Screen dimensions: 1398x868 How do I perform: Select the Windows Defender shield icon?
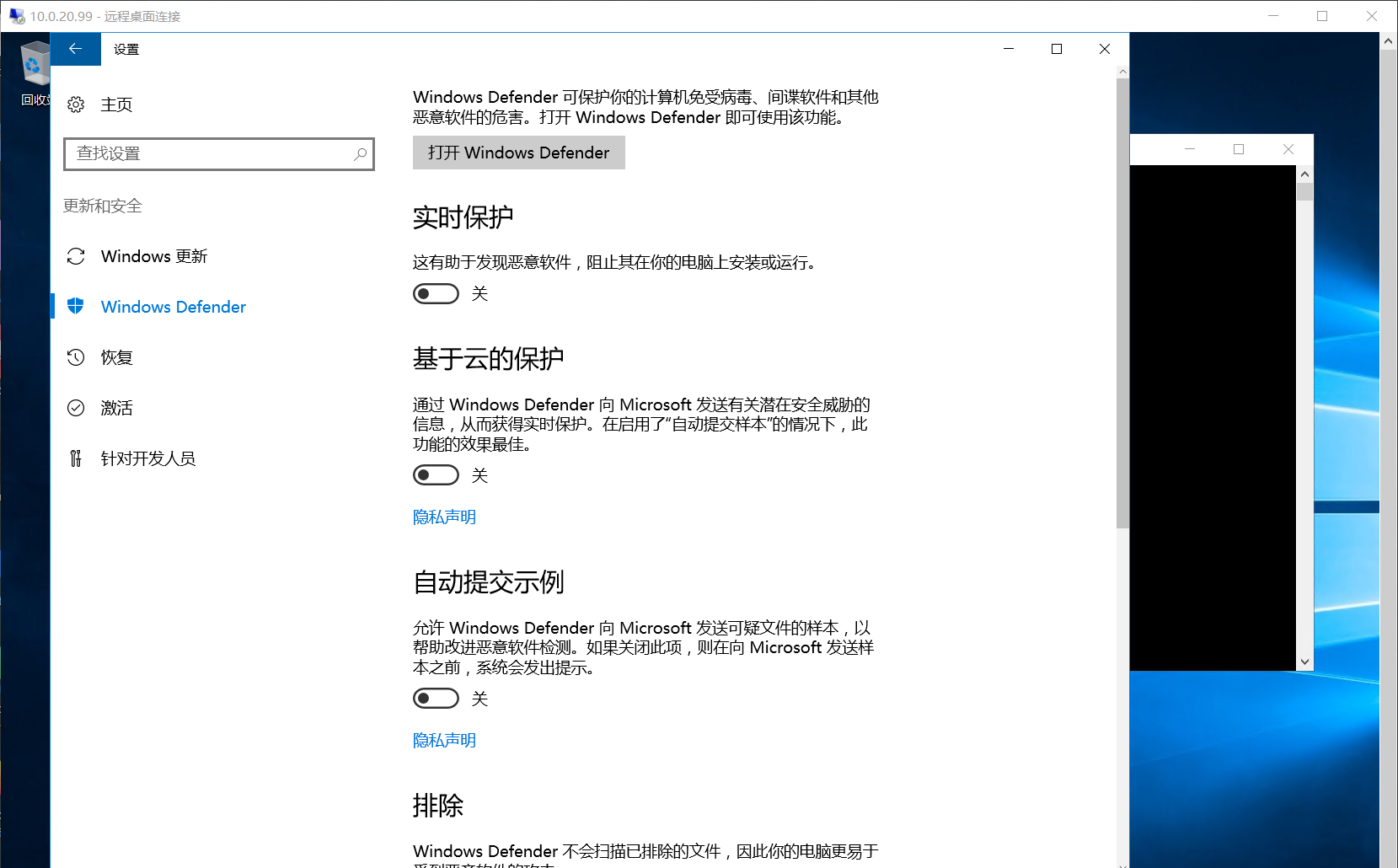(x=76, y=307)
